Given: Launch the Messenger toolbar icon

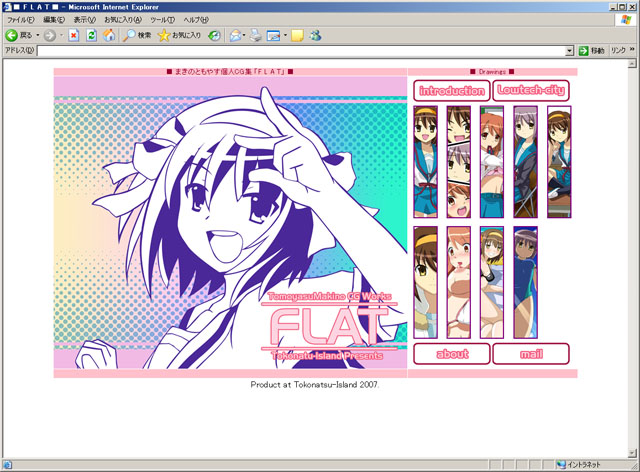Looking at the screenshot, I should click(x=315, y=36).
